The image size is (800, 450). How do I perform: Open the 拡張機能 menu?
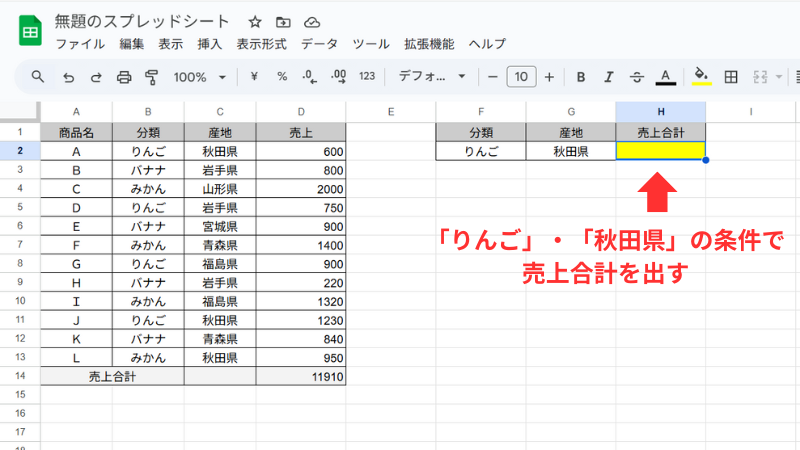point(429,44)
